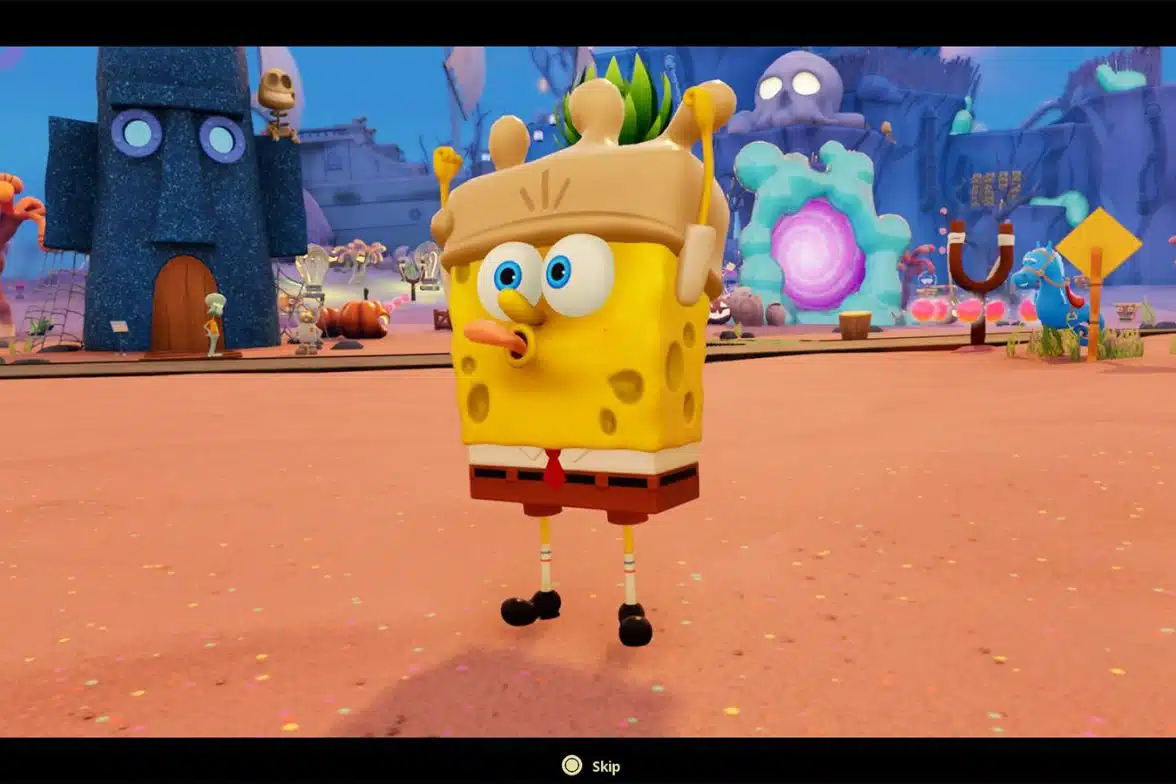The image size is (1176, 784).
Task: Click the Skip label to skip cutscene
Action: point(606,767)
